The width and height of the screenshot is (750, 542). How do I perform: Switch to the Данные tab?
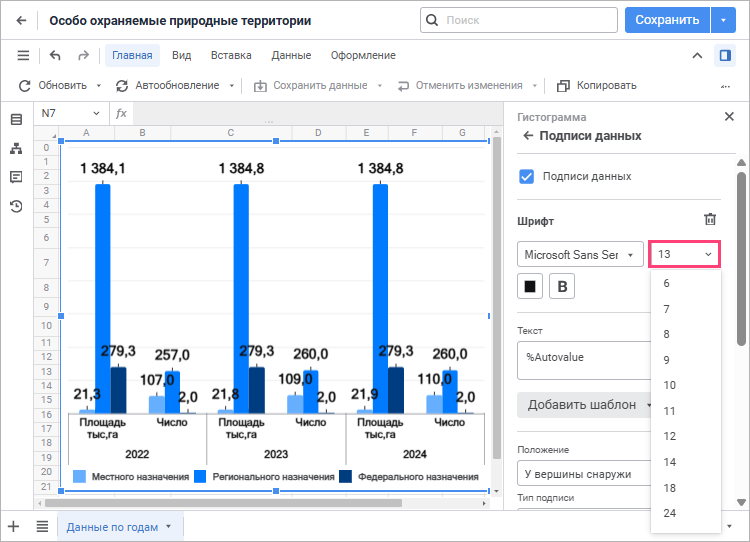291,55
